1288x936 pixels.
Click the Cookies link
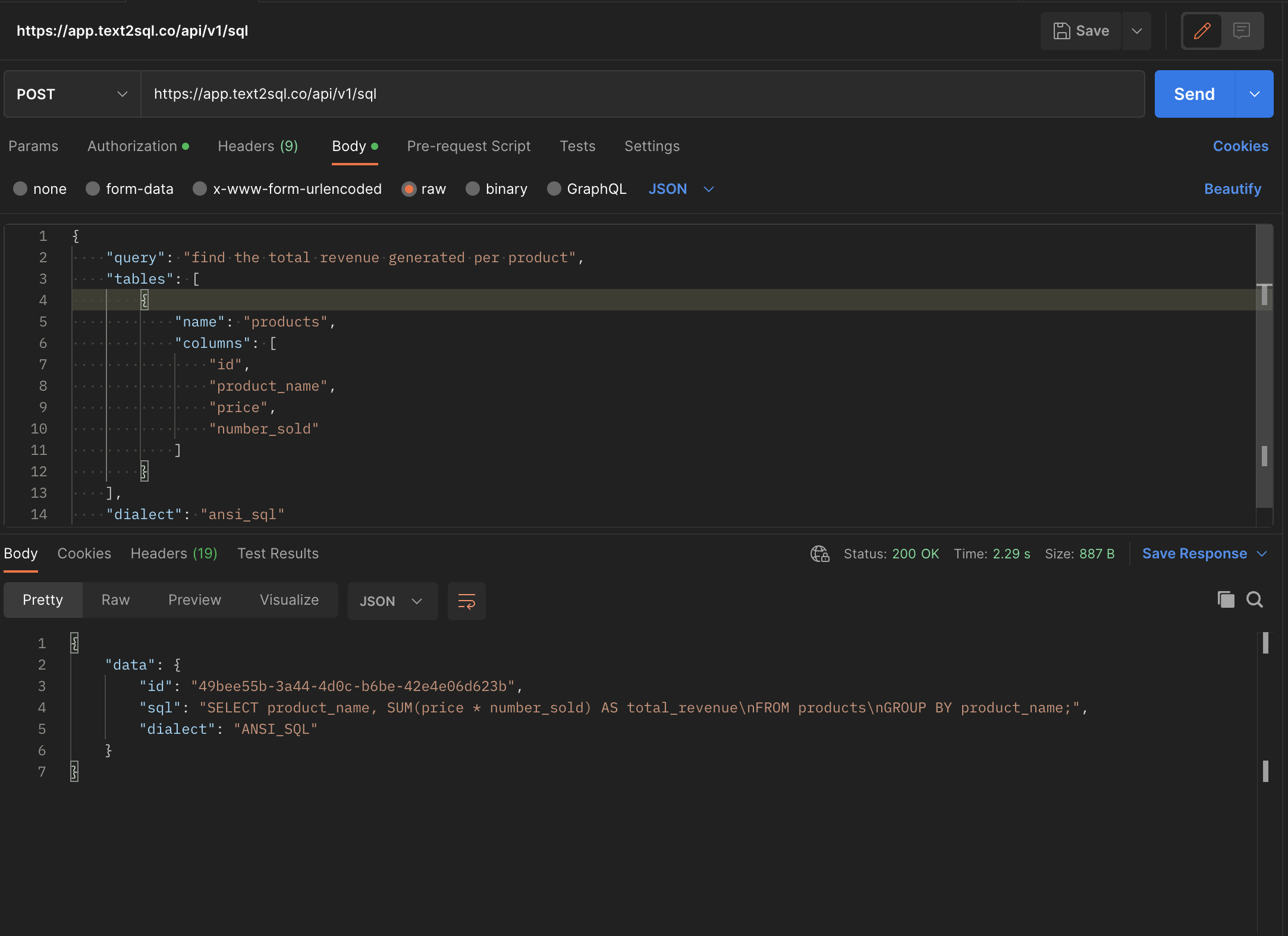[x=1240, y=146]
